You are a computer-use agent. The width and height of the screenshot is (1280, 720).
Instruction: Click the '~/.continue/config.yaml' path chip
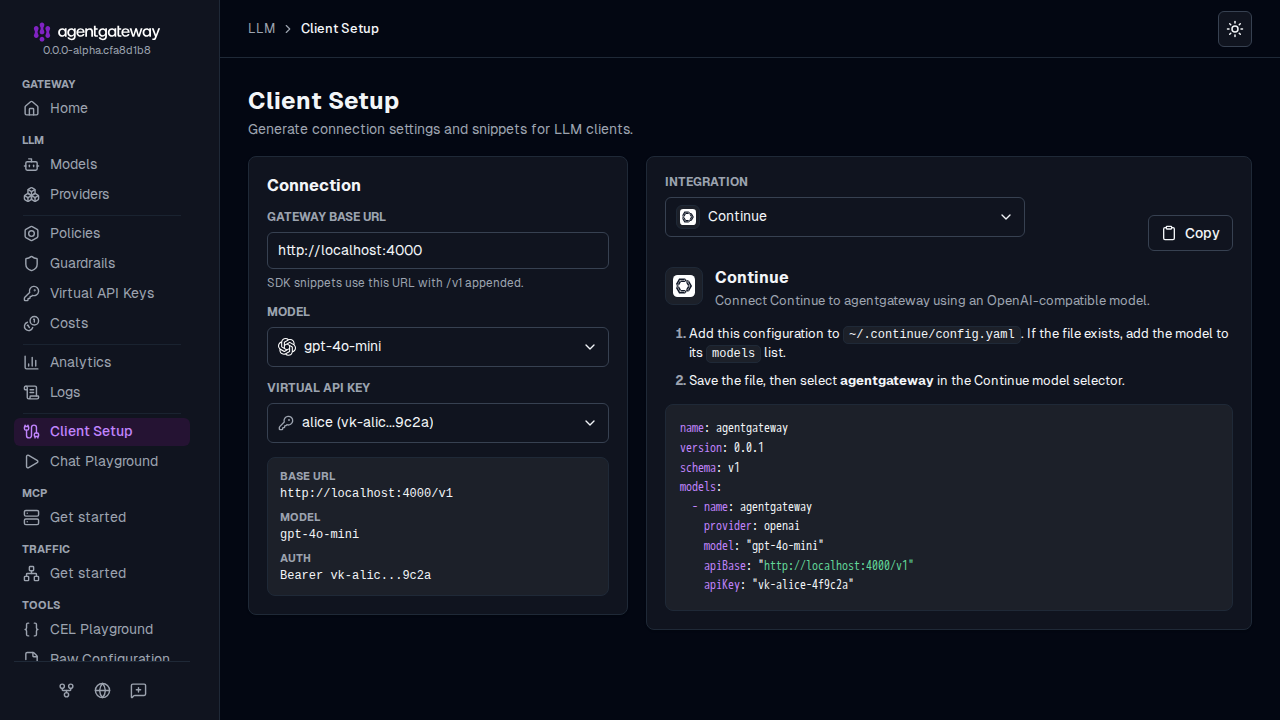tap(932, 334)
